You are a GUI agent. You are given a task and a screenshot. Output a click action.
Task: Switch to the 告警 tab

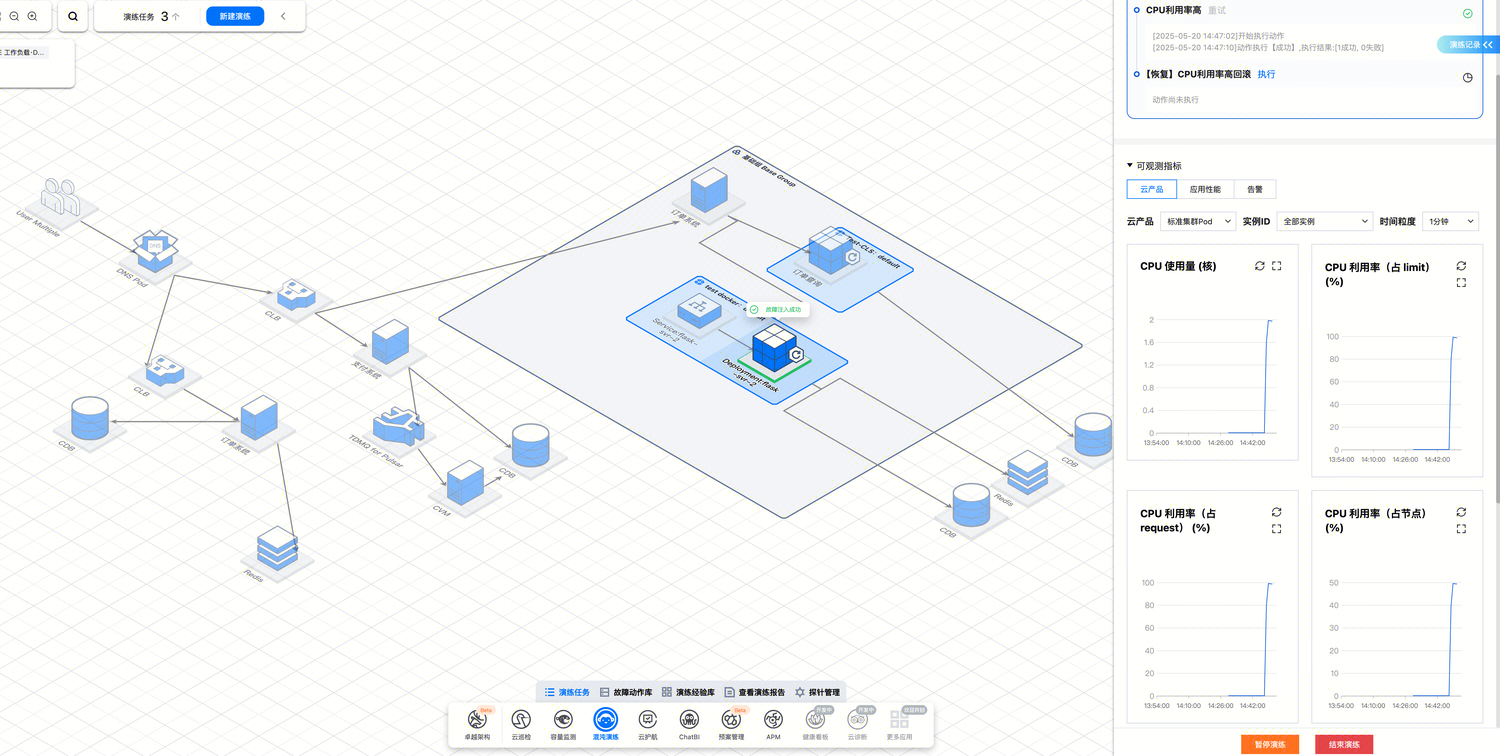[1255, 189]
